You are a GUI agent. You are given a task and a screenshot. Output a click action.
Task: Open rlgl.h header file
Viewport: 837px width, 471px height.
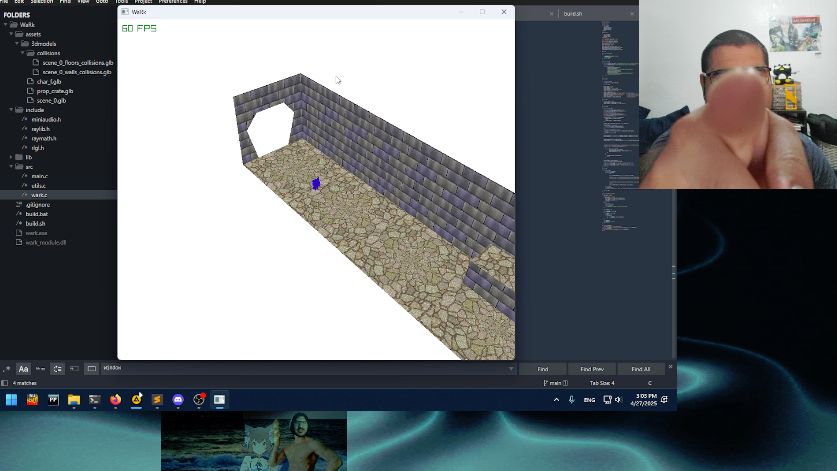pos(37,148)
